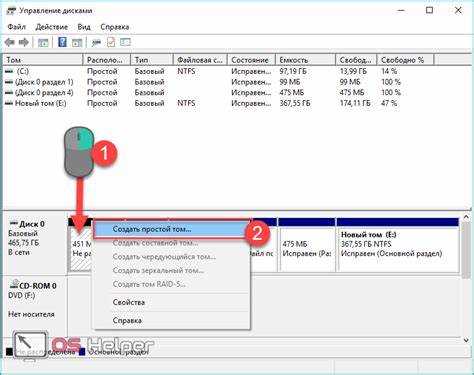Screen dimensions: 474x375
Task: Click the rightmost toolbar view-settings icon
Action: tap(125, 42)
